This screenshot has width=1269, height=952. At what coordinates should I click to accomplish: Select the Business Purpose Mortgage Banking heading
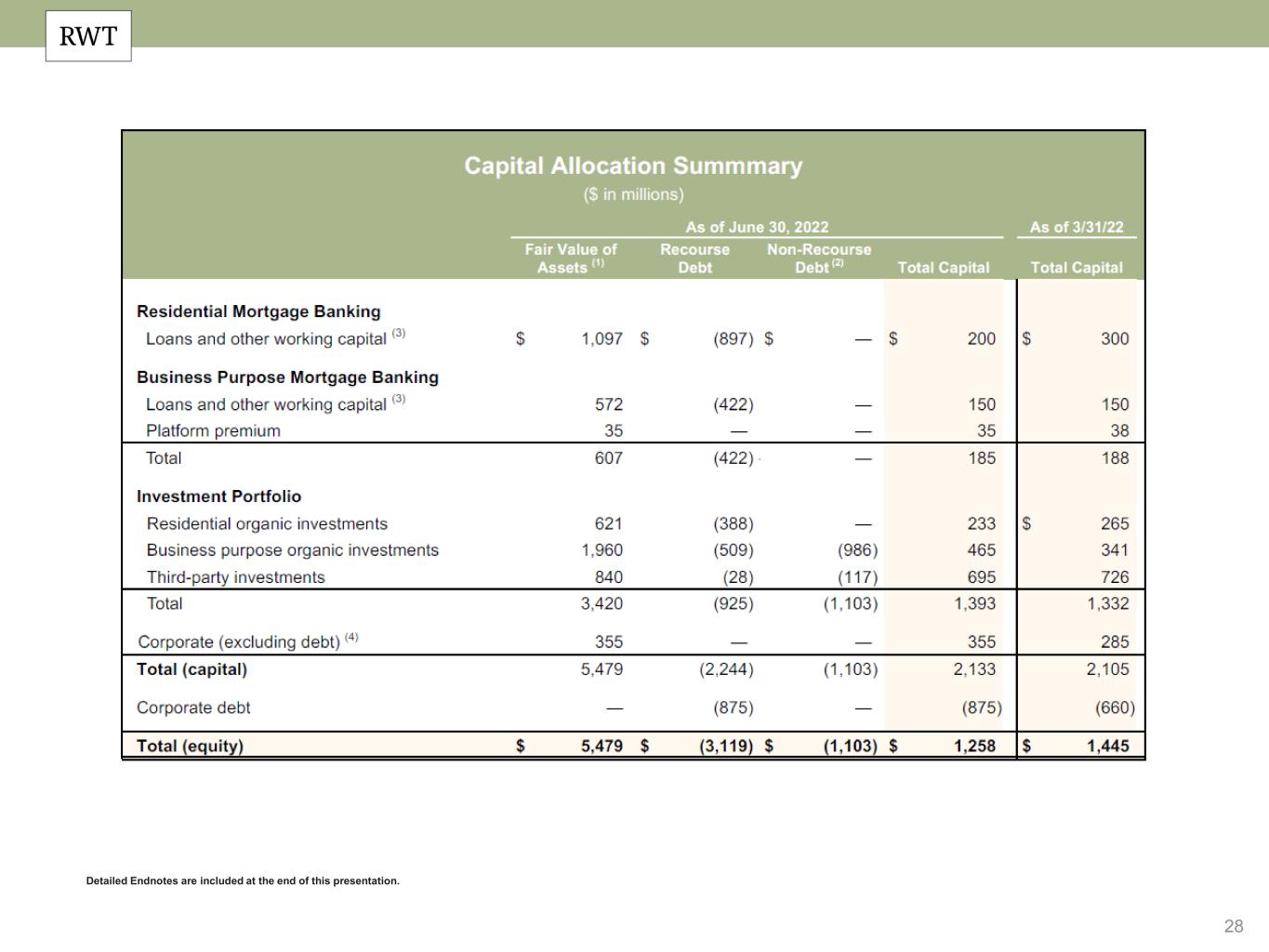tap(287, 377)
